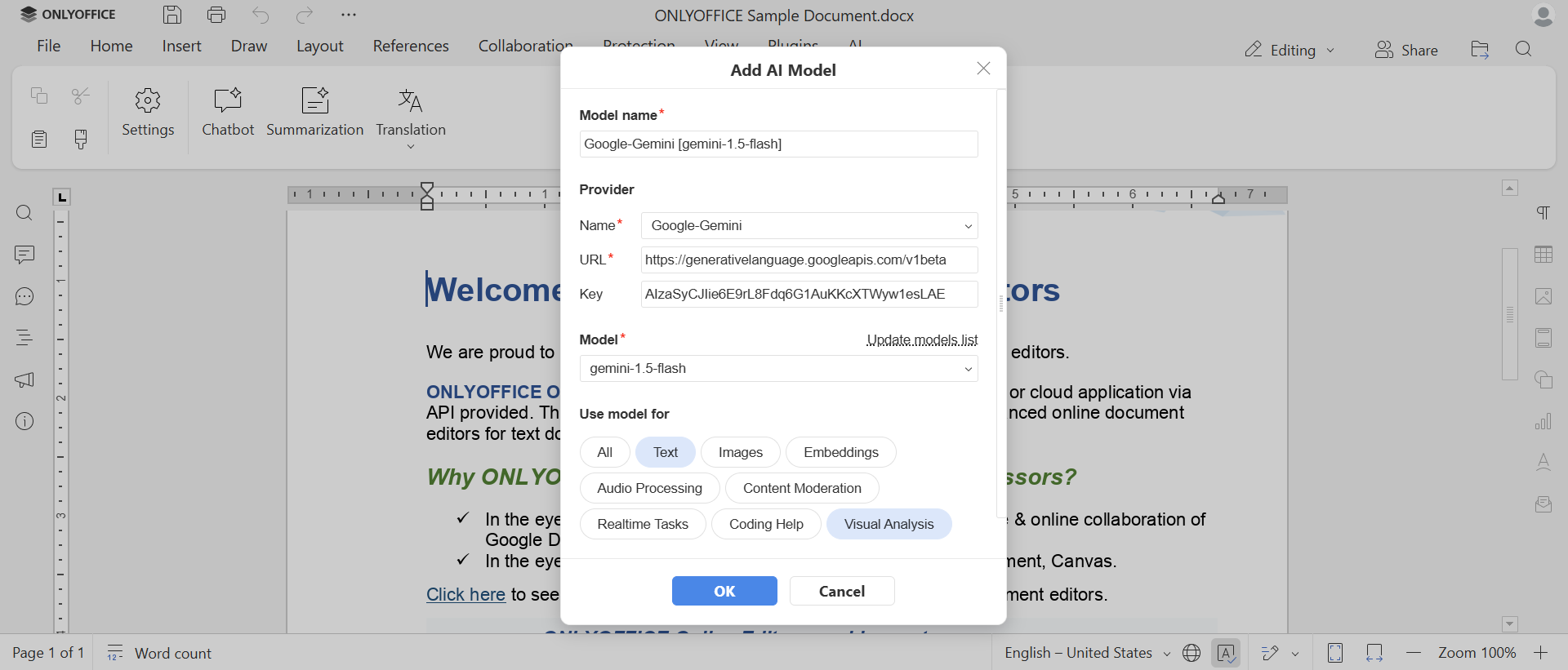Toggle the Coding Help chip

click(766, 524)
